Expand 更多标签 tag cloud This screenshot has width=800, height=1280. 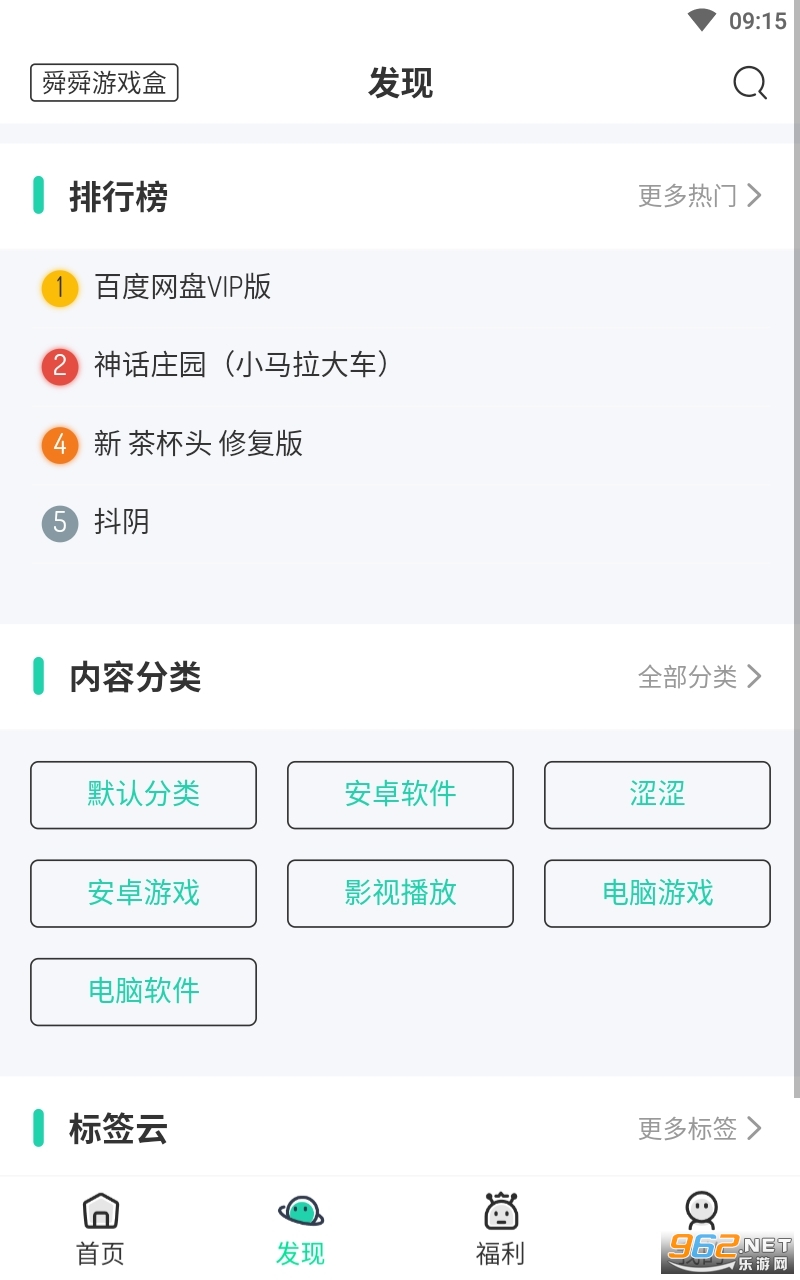[x=700, y=1129]
